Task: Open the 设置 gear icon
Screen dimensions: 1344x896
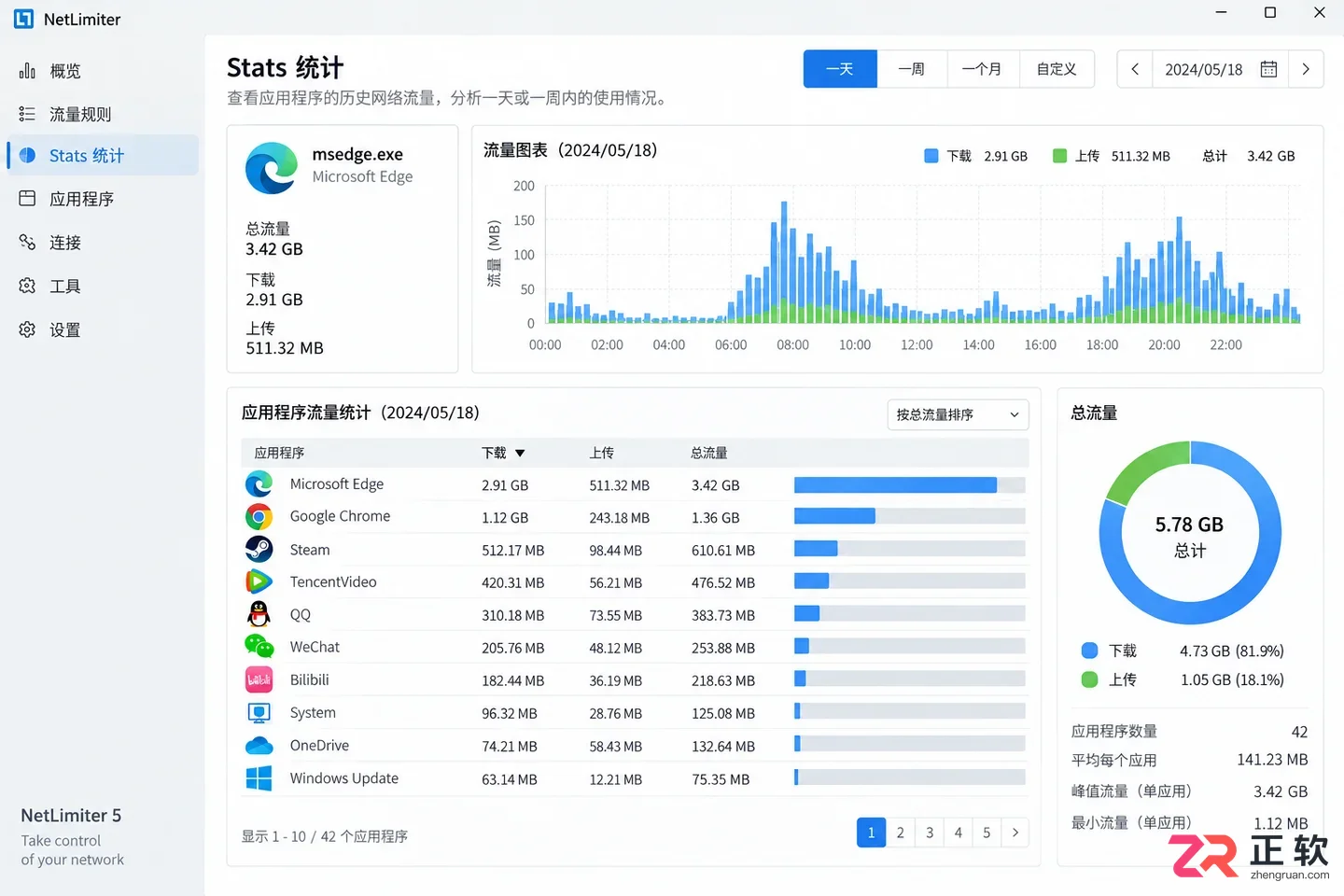Action: tap(27, 329)
